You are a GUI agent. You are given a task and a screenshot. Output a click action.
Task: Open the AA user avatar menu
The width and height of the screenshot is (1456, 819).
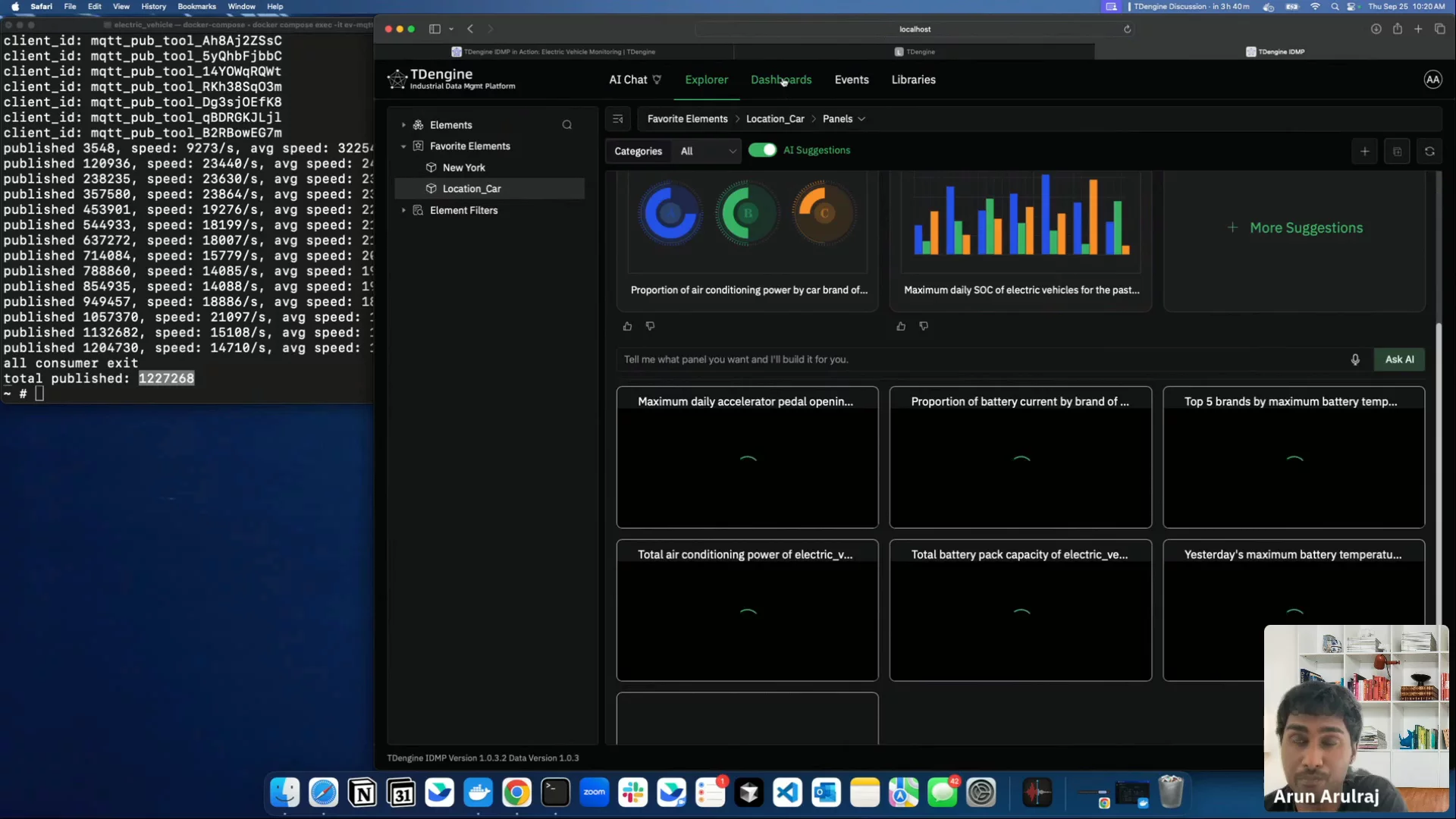coord(1432,80)
